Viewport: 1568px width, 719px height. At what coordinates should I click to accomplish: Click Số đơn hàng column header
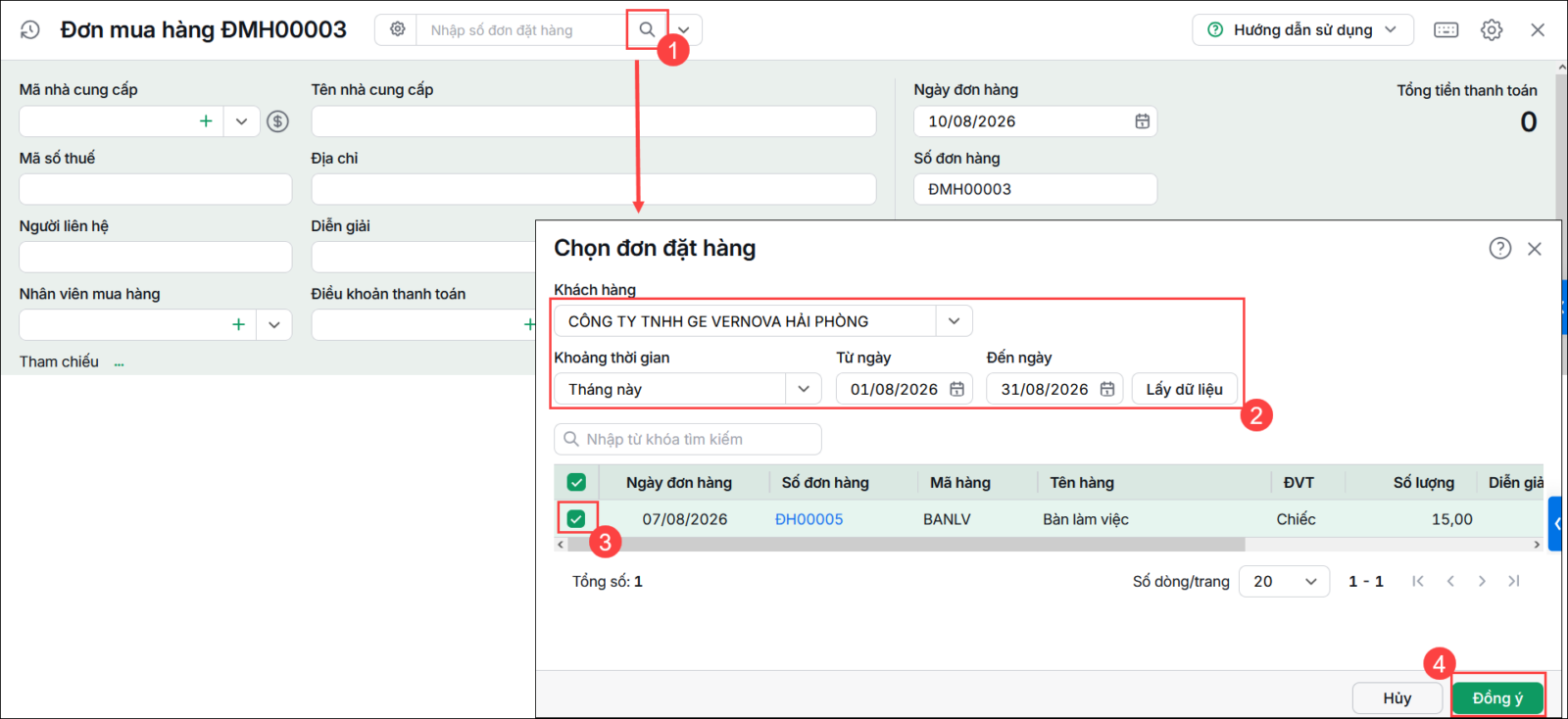[x=825, y=482]
